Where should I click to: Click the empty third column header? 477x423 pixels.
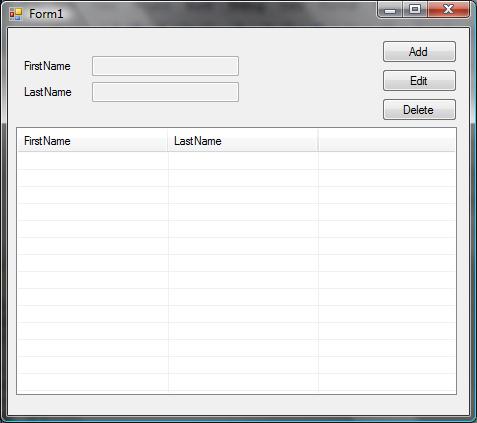point(387,141)
